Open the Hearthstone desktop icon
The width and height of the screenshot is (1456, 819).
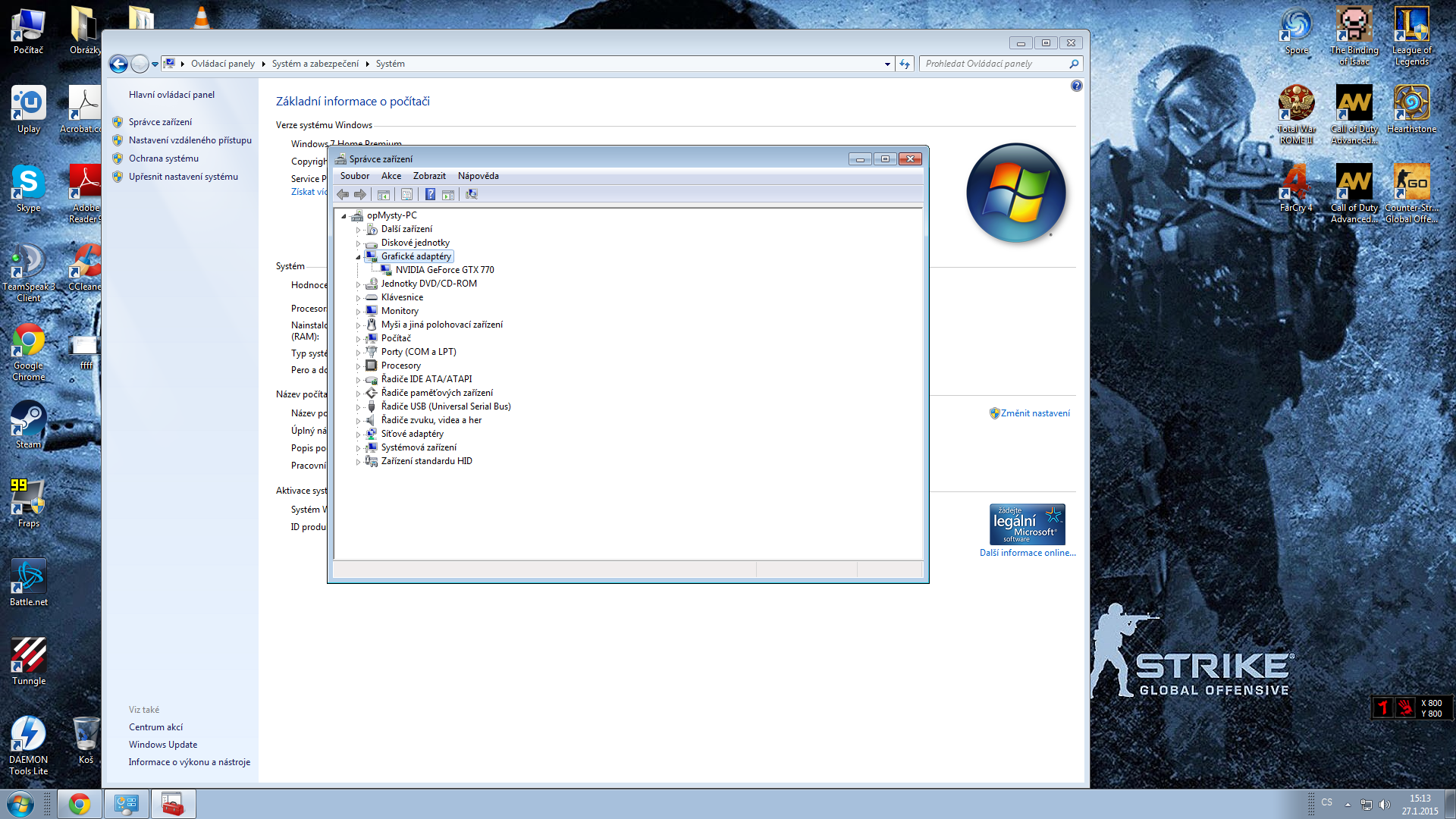coord(1412,109)
